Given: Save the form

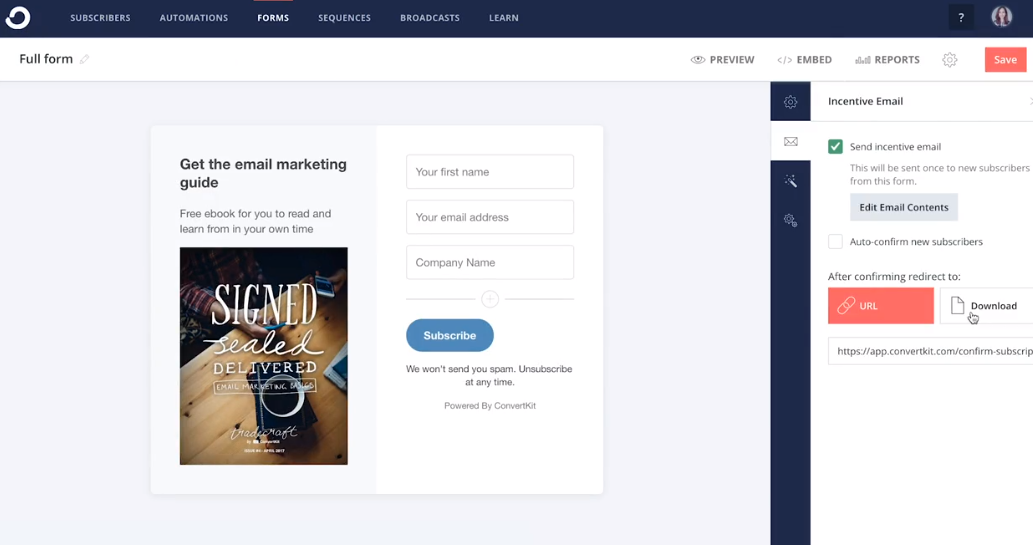Looking at the screenshot, I should (1005, 59).
